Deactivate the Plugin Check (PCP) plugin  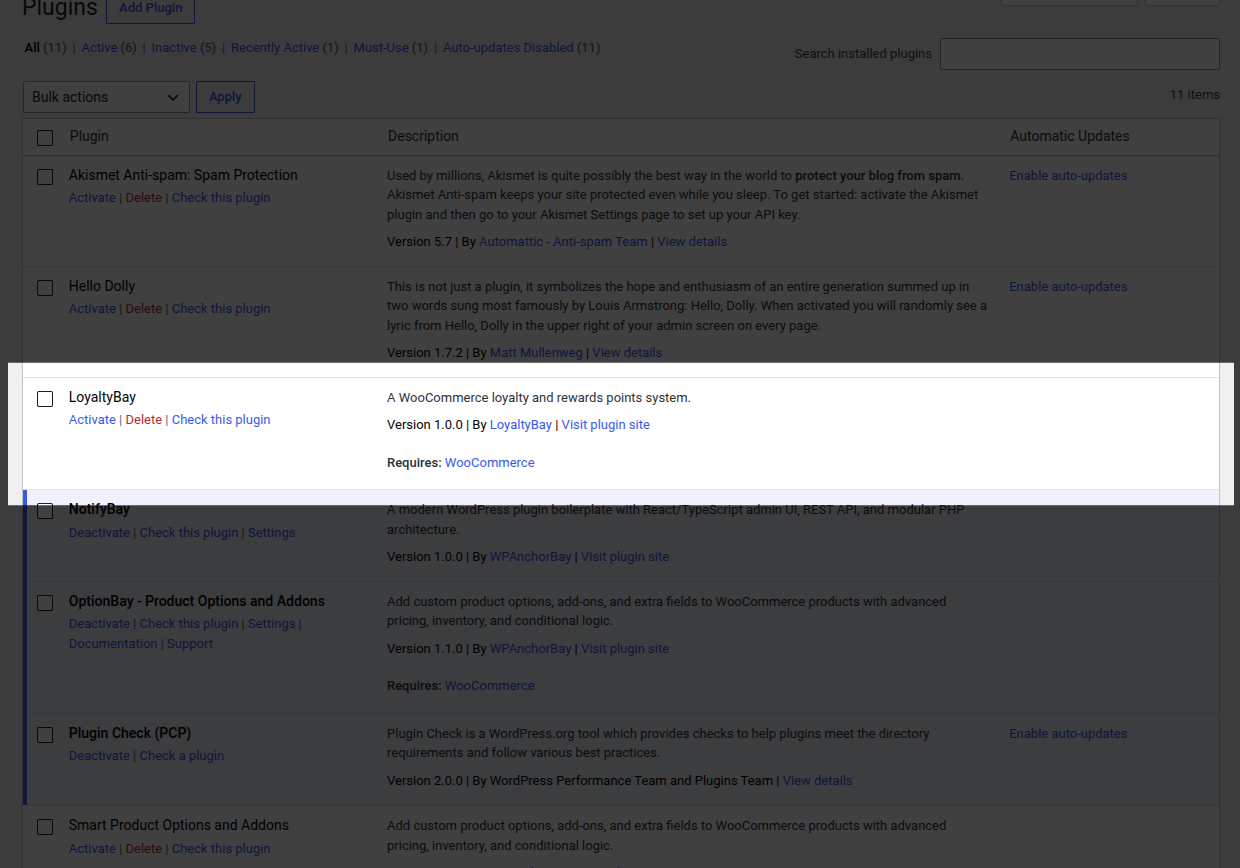pos(99,756)
